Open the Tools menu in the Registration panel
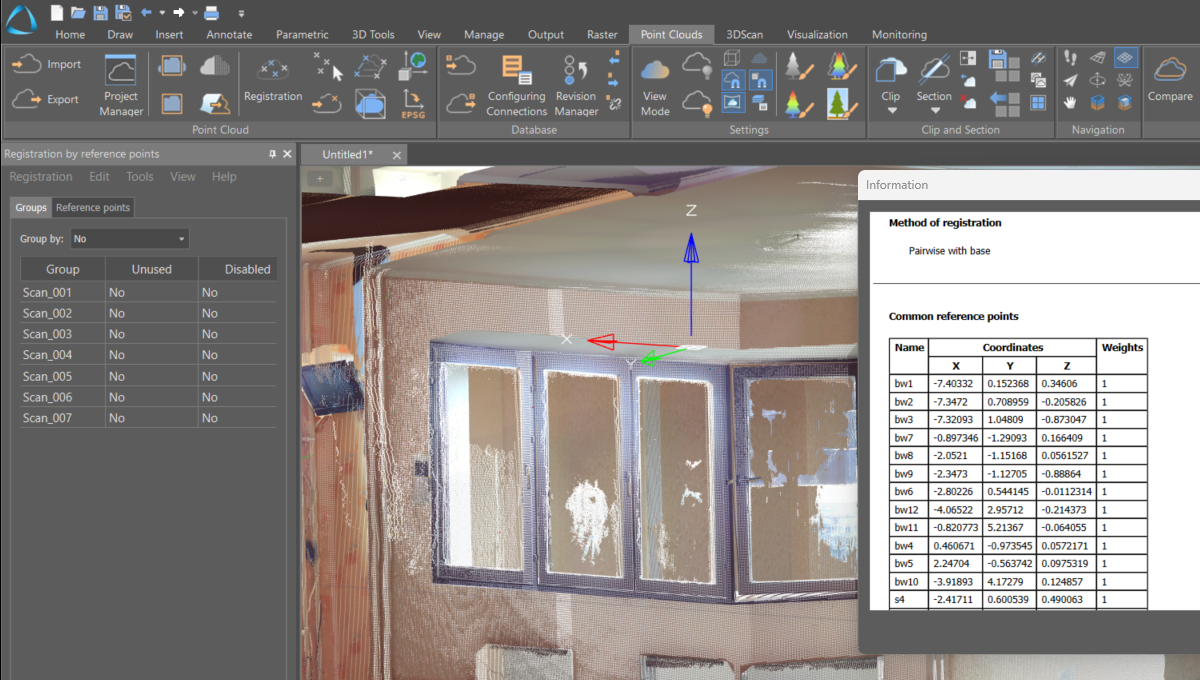1200x680 pixels. pos(139,176)
